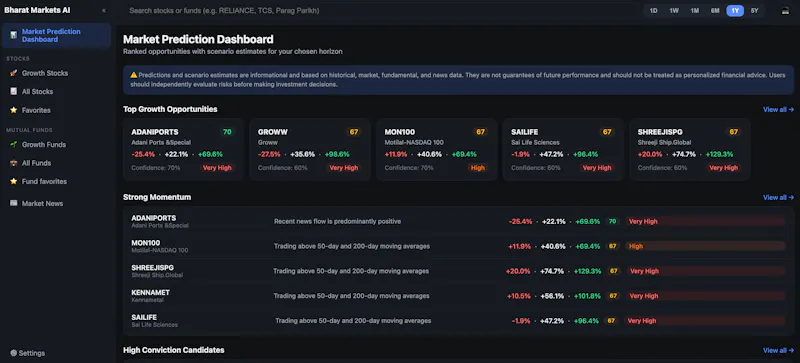Click the 67 score badge in SAILIFE momentum row
The width and height of the screenshot is (800, 363).
click(610, 321)
